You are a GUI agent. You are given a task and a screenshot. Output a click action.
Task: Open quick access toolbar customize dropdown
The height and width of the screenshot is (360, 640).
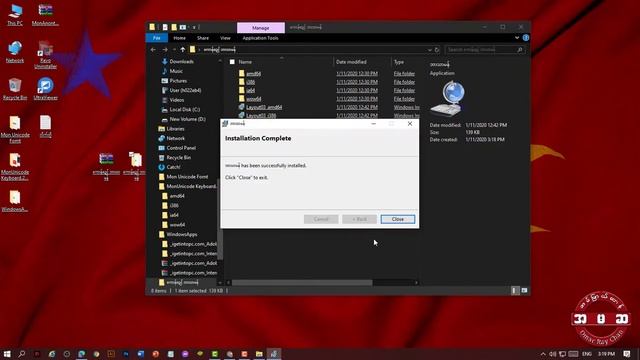point(194,27)
